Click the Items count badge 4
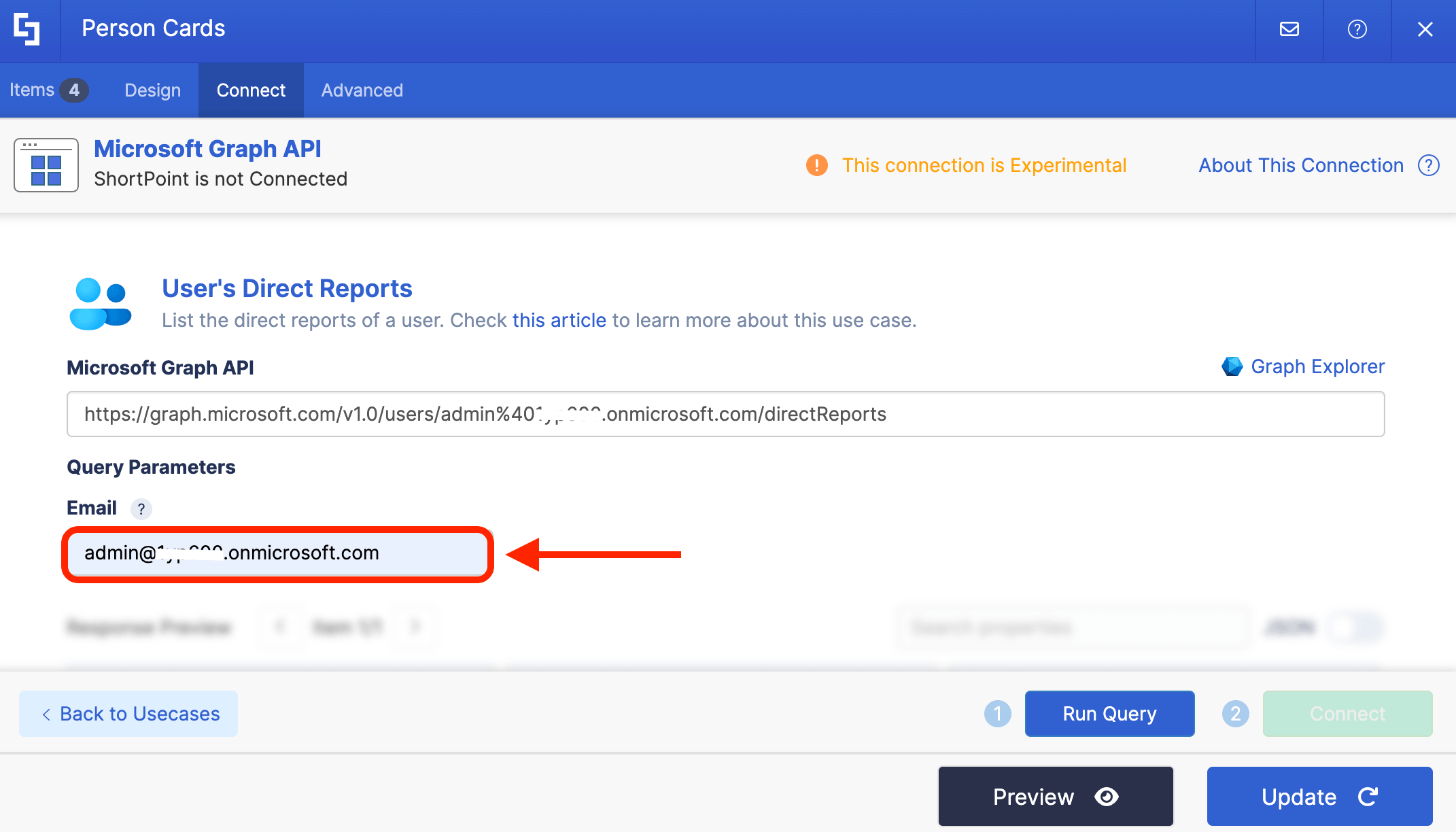The height and width of the screenshot is (832, 1456). (74, 90)
